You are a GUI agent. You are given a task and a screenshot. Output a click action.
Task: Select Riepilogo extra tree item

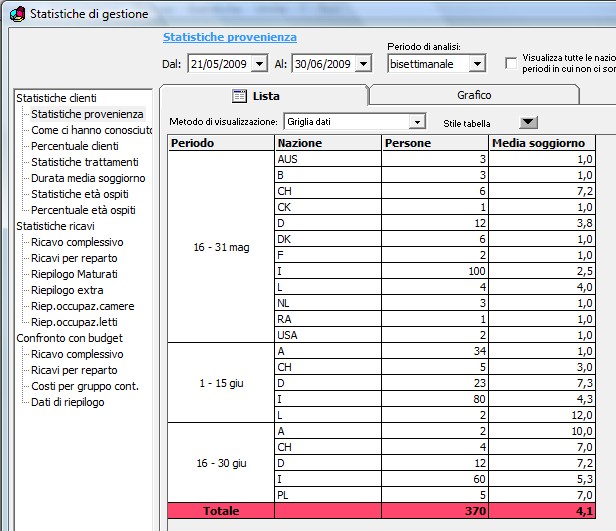click(x=67, y=290)
